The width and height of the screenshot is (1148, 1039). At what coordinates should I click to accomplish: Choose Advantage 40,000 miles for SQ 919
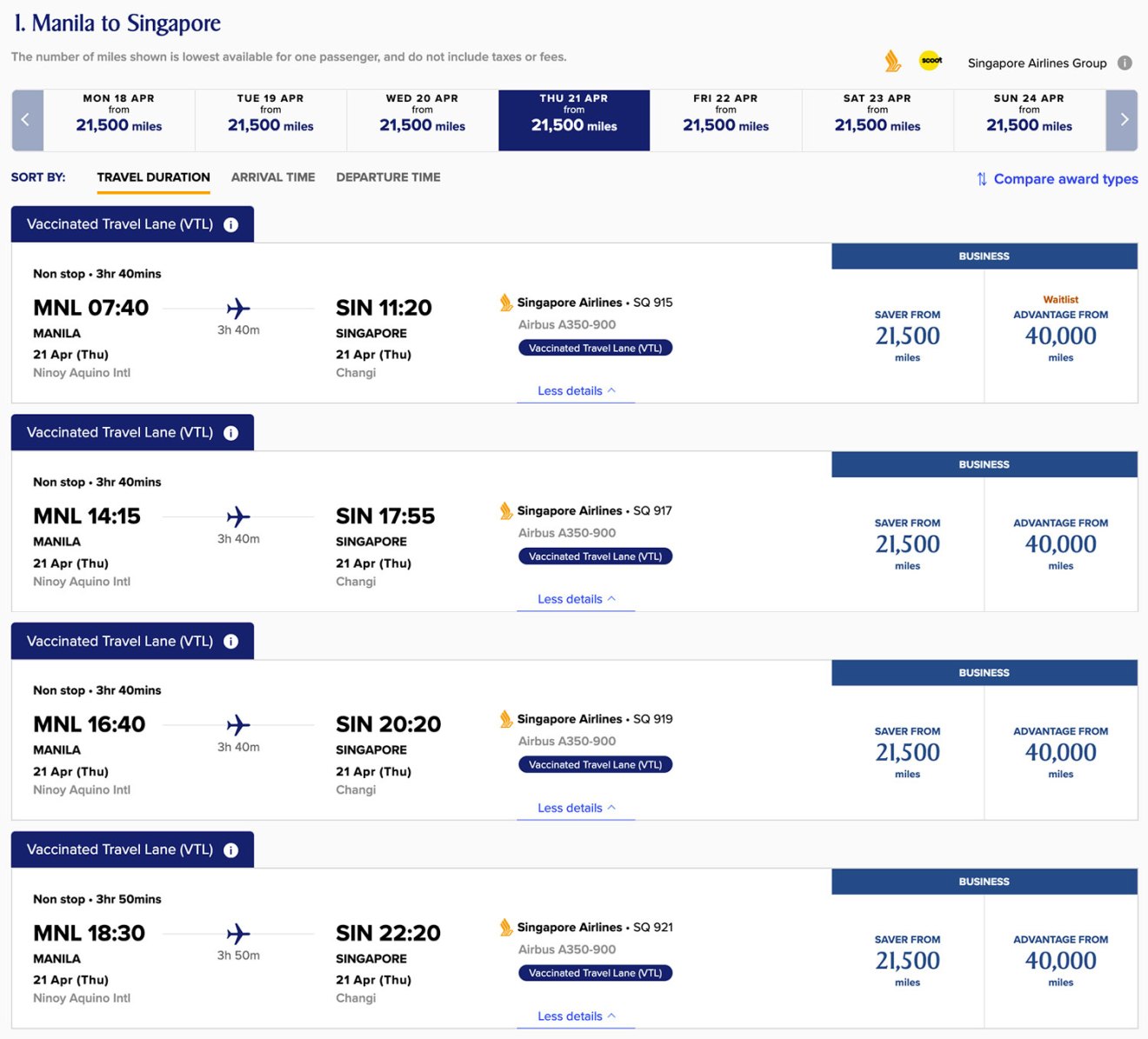[x=1060, y=753]
